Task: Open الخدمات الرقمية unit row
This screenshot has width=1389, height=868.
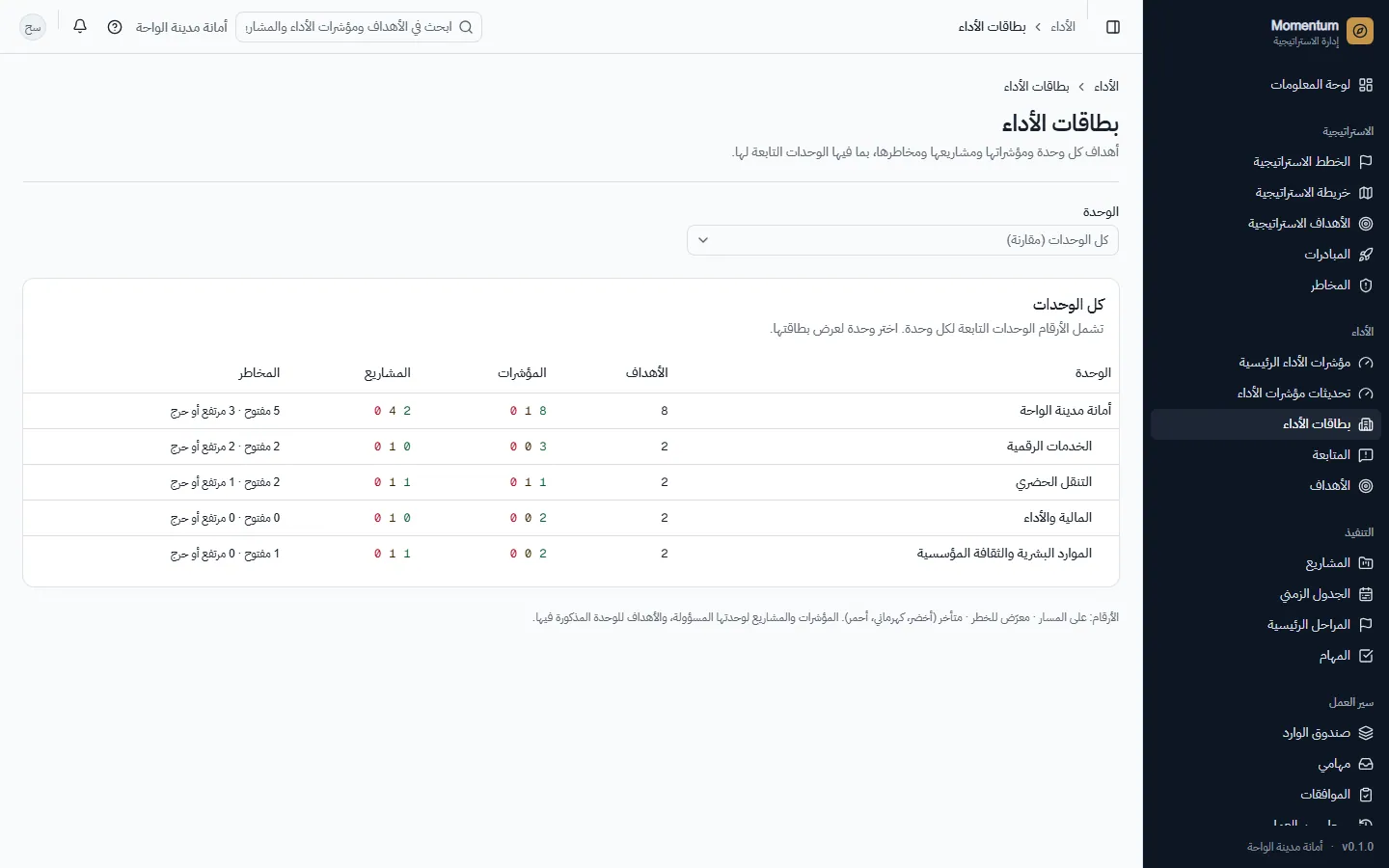Action: [x=571, y=447]
